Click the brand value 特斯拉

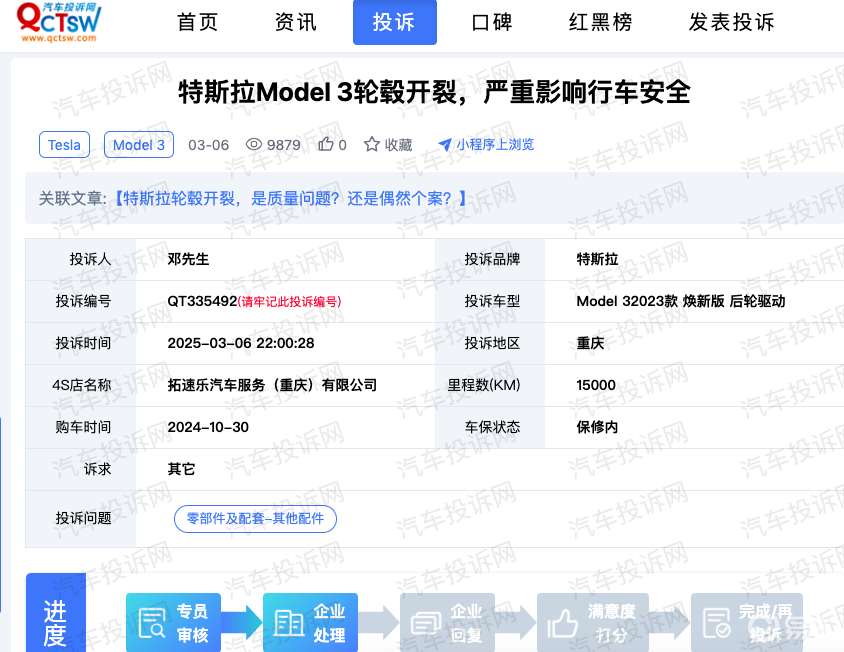[x=597, y=259]
